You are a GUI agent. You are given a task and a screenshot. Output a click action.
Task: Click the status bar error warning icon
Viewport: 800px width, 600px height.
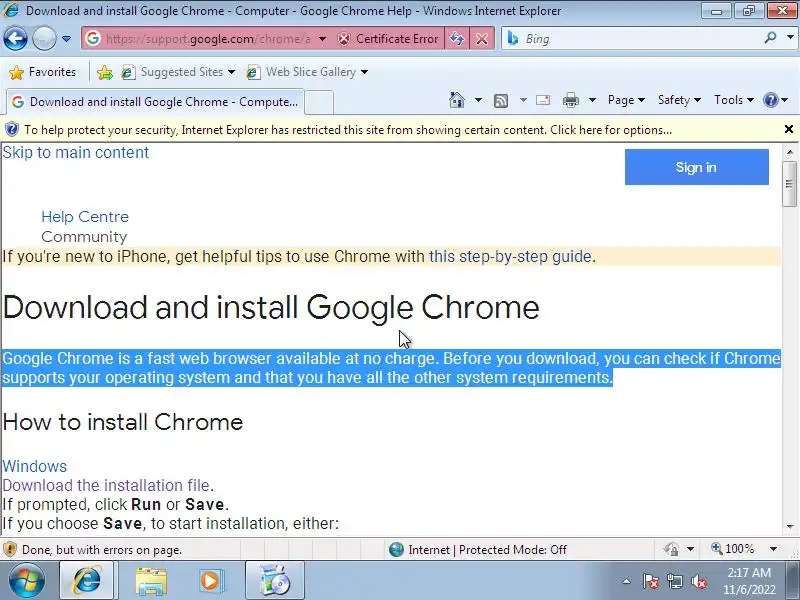(9, 550)
